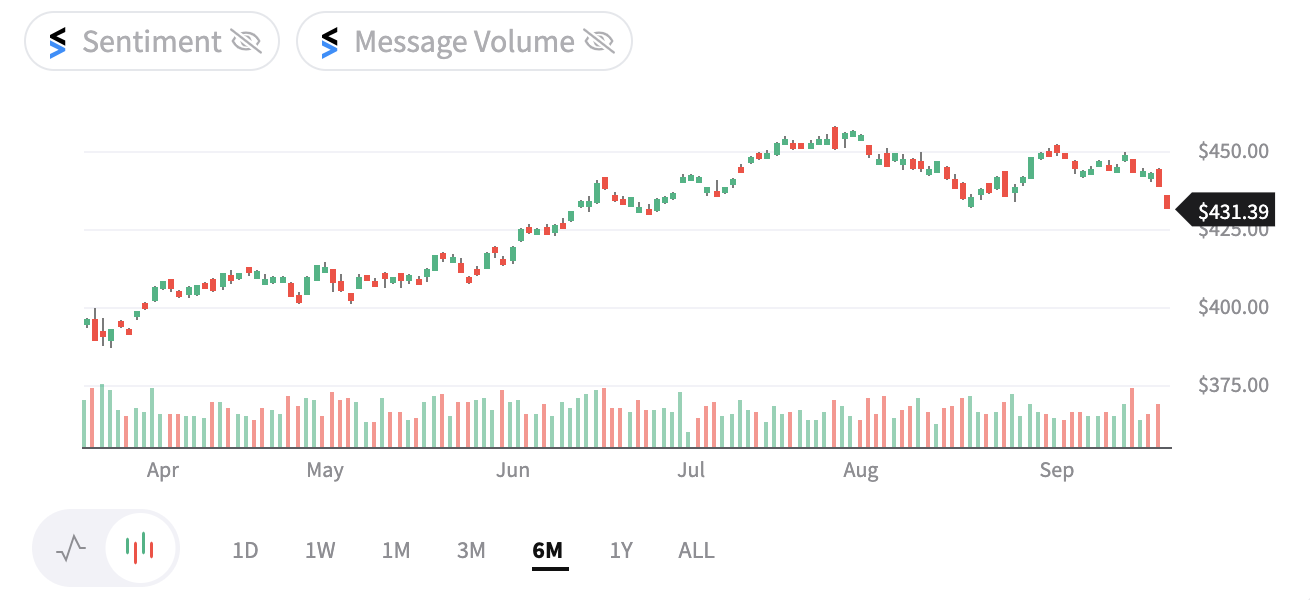Open the 1M chart view
The height and width of the screenshot is (600, 1310).
tap(396, 549)
